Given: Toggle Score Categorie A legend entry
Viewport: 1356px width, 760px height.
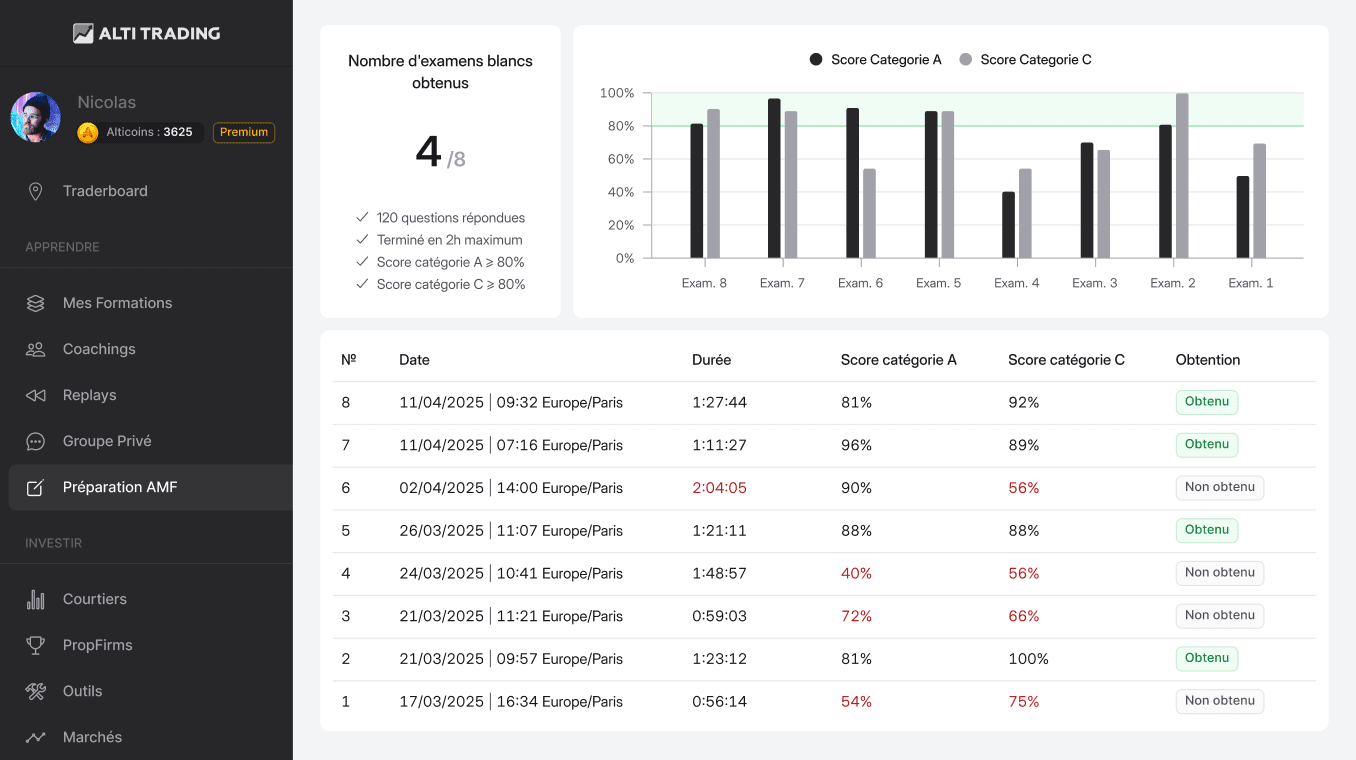Looking at the screenshot, I should click(x=876, y=60).
